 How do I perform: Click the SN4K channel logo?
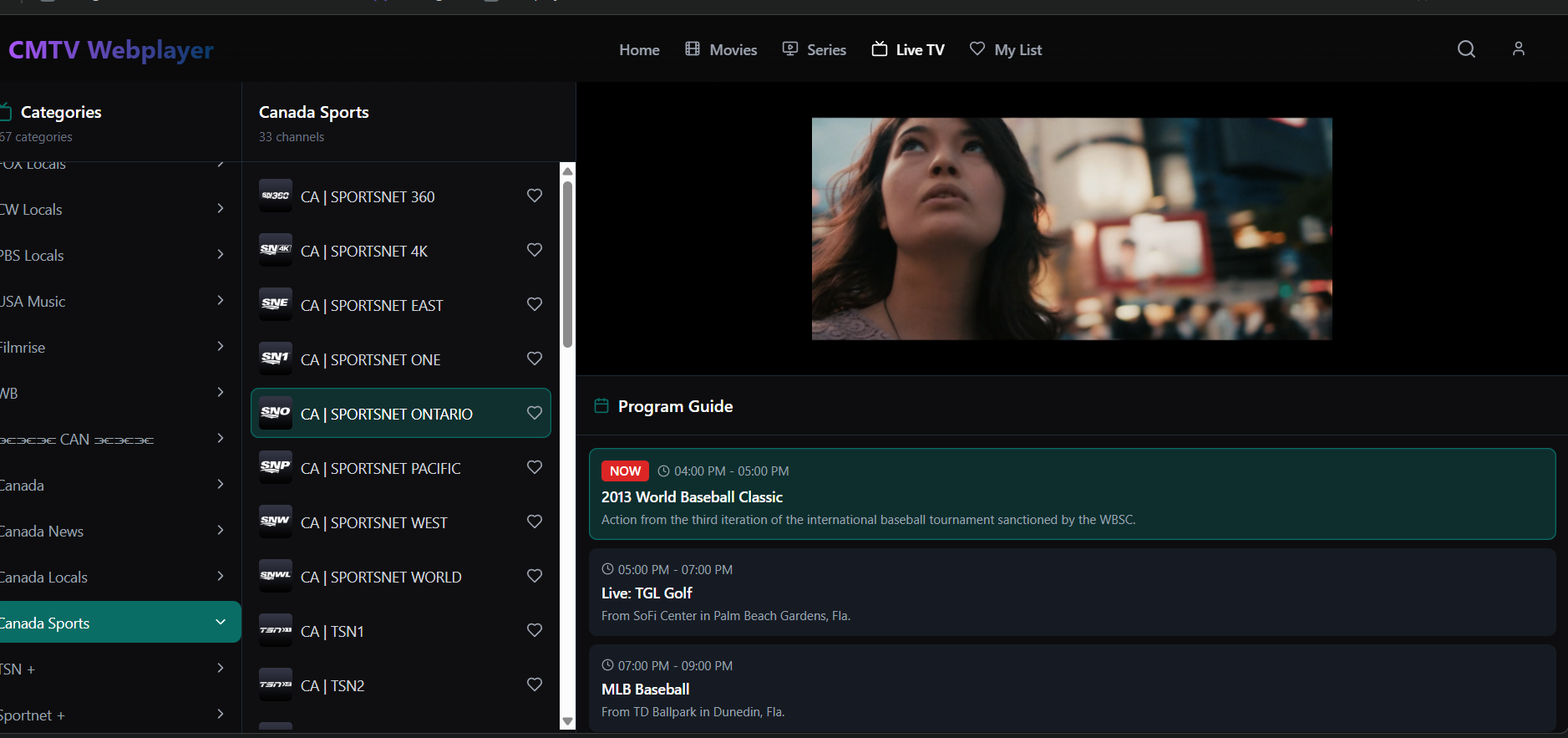tap(276, 250)
